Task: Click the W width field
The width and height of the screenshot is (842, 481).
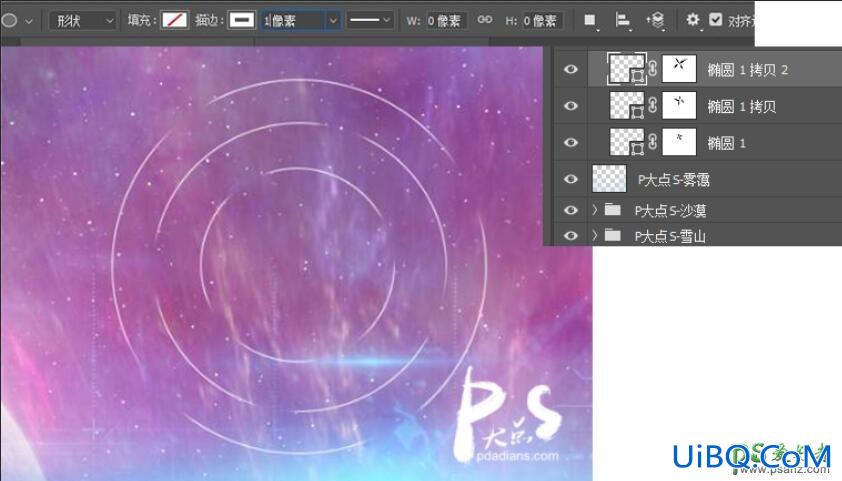Action: click(446, 21)
